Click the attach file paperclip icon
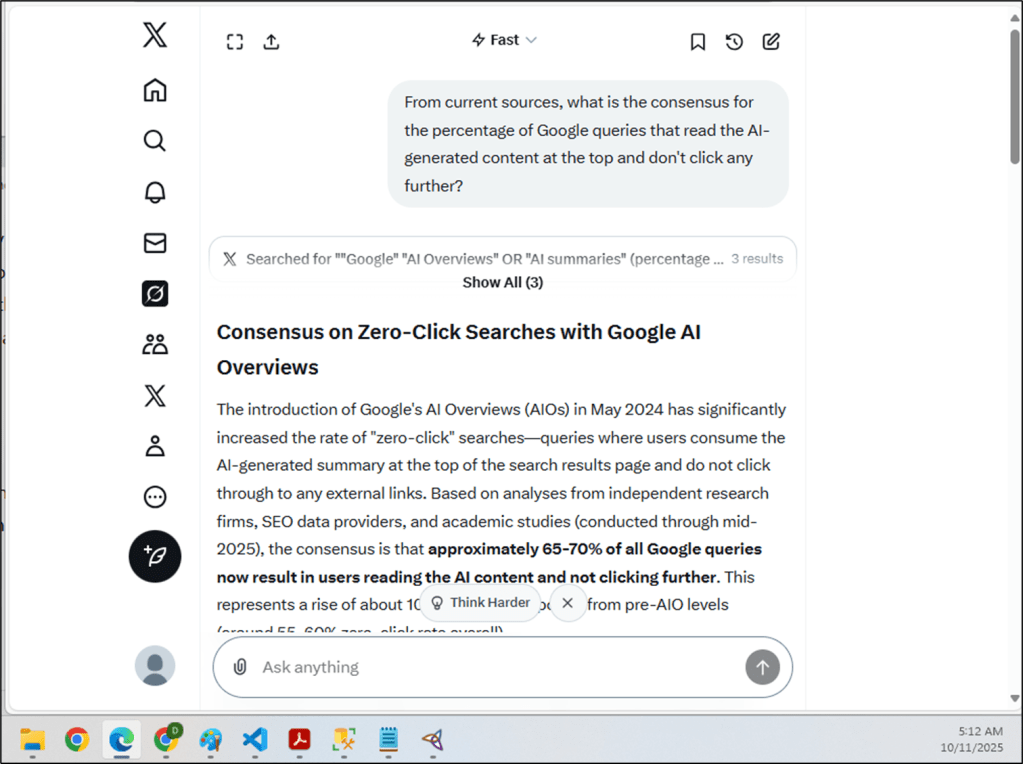Screen dimensions: 1023x764 coord(240,667)
